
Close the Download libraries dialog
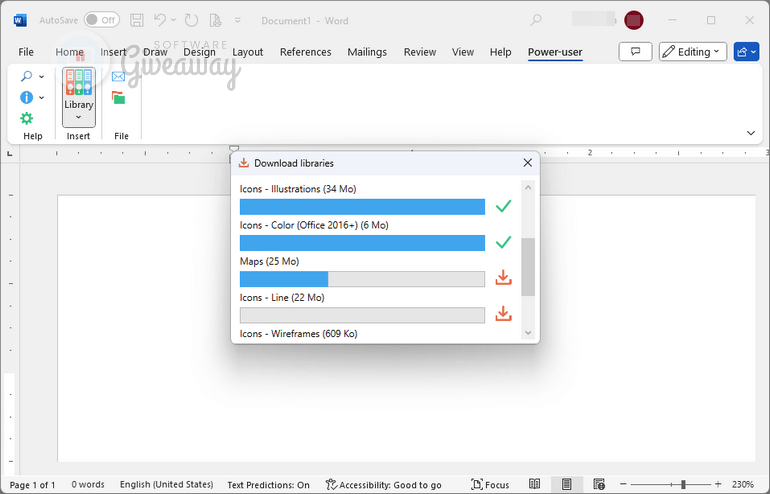coord(527,163)
